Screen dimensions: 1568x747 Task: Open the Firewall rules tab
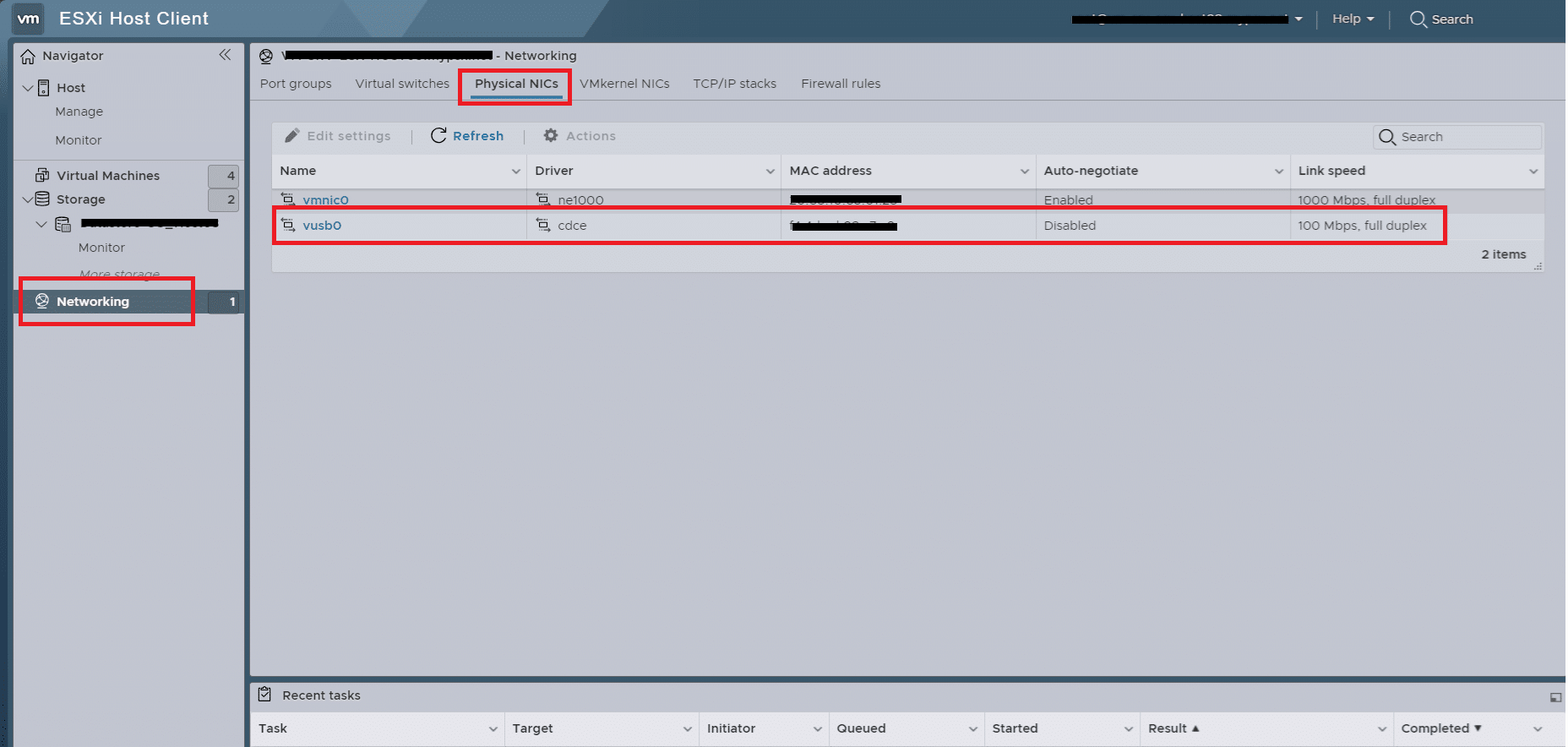[841, 84]
